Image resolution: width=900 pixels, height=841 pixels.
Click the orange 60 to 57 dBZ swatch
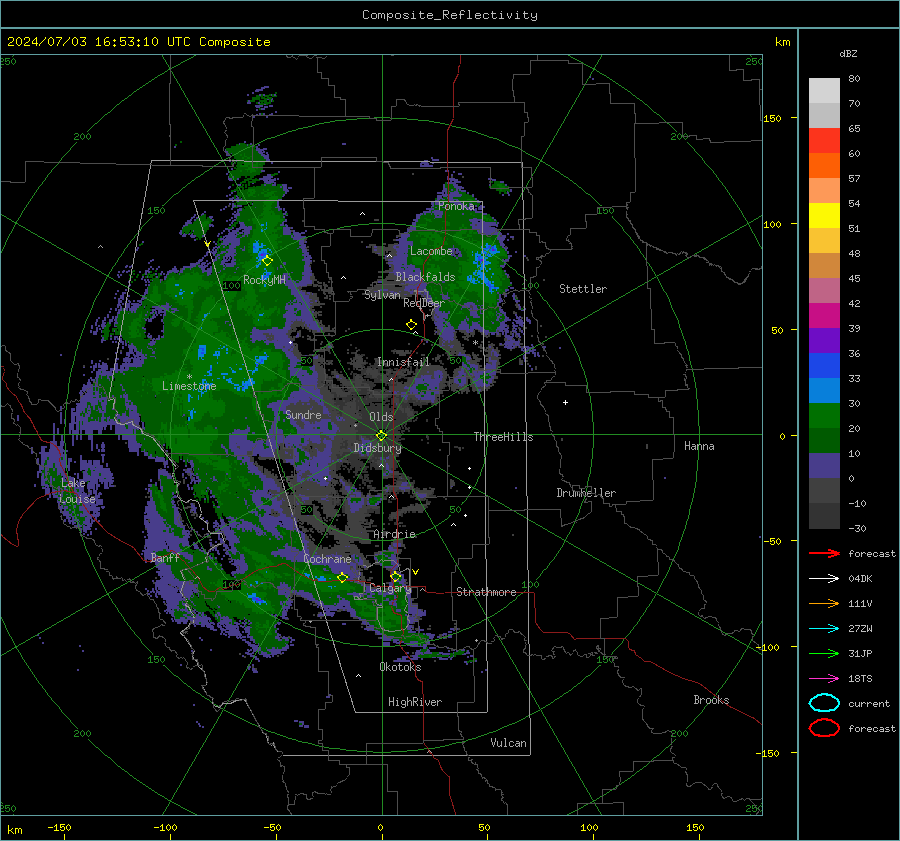tap(824, 165)
